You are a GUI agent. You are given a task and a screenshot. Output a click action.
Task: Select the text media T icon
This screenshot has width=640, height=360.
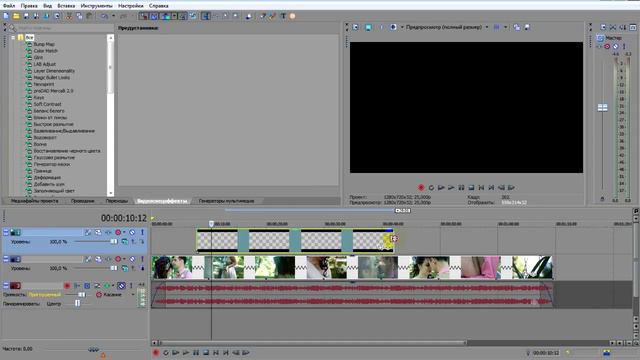pyautogui.click(x=283, y=16)
